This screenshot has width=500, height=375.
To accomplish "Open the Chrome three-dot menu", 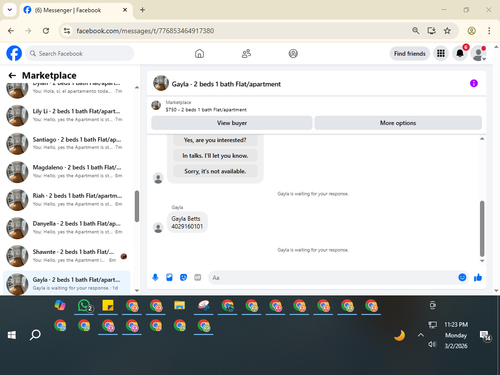I will [489, 31].
